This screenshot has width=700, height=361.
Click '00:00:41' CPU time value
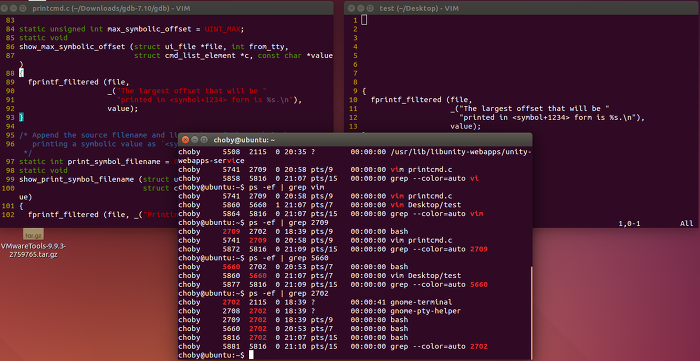pos(368,302)
